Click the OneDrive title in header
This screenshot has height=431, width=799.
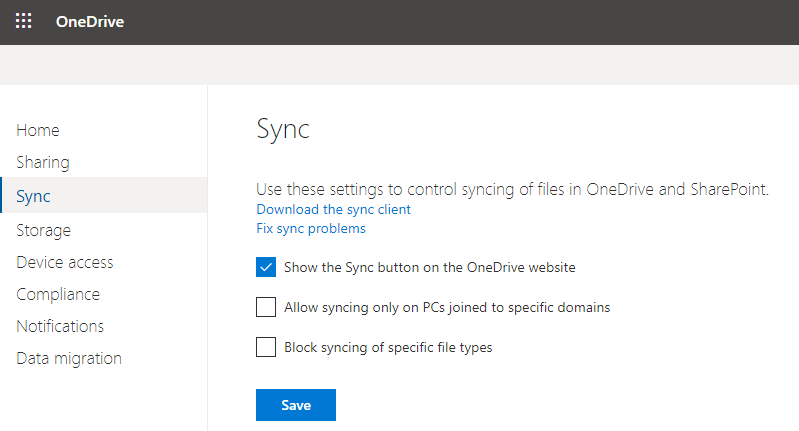coord(90,21)
